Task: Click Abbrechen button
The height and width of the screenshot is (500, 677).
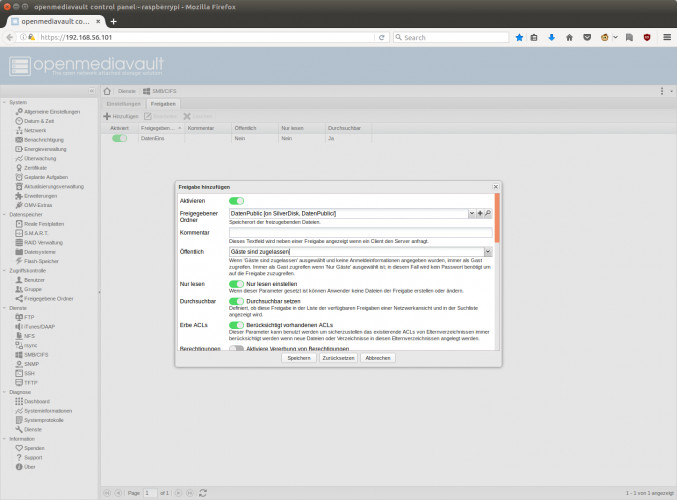Action: [x=378, y=358]
